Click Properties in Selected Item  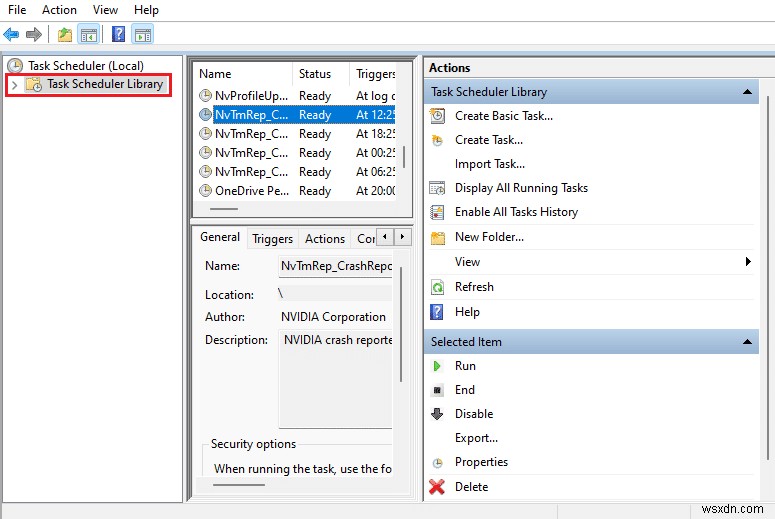(x=481, y=462)
